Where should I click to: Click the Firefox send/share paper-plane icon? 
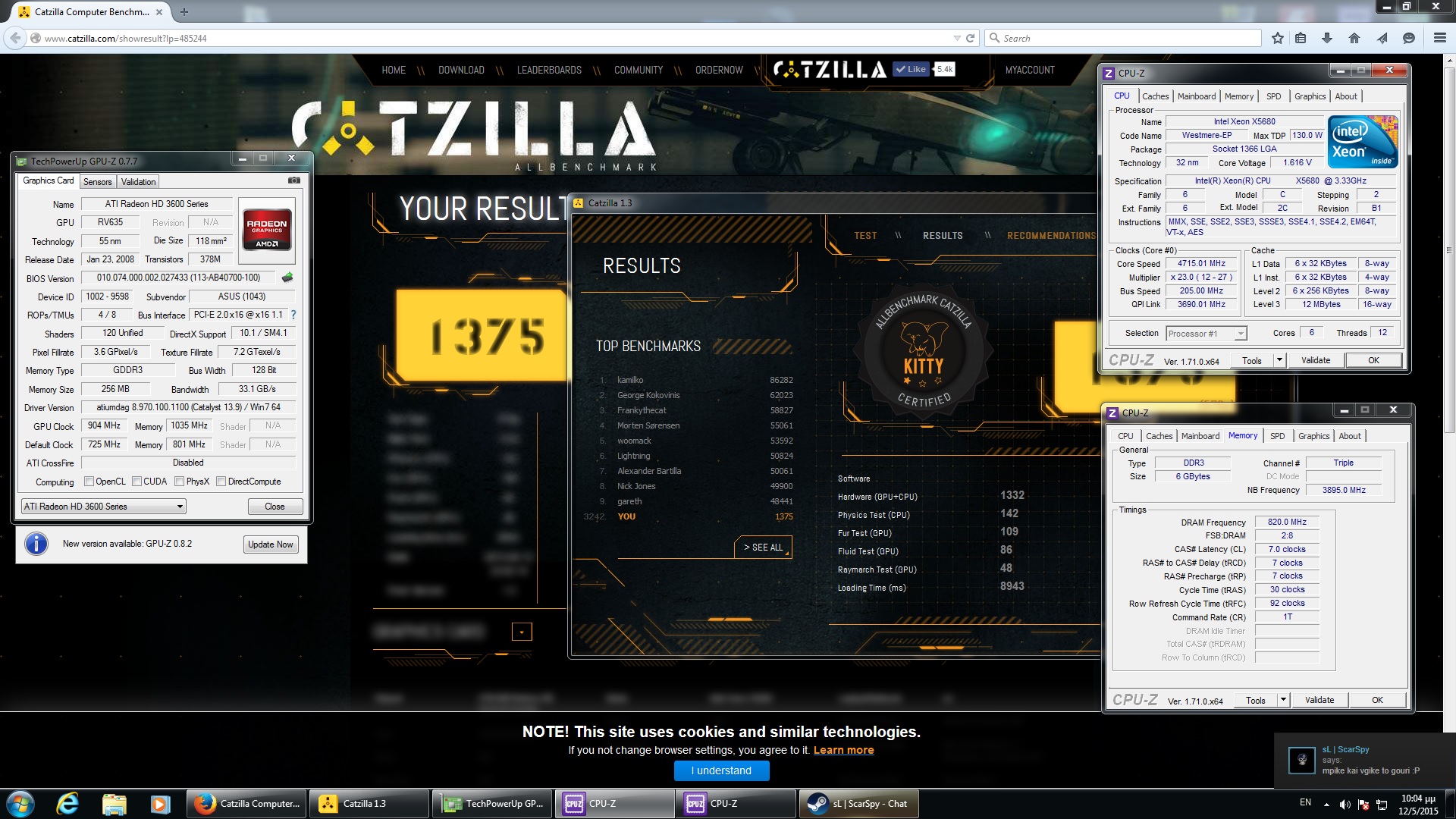tap(1382, 38)
